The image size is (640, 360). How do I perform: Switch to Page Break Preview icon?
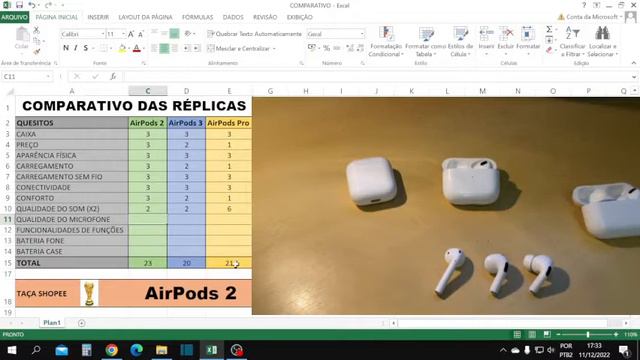tap(547, 334)
